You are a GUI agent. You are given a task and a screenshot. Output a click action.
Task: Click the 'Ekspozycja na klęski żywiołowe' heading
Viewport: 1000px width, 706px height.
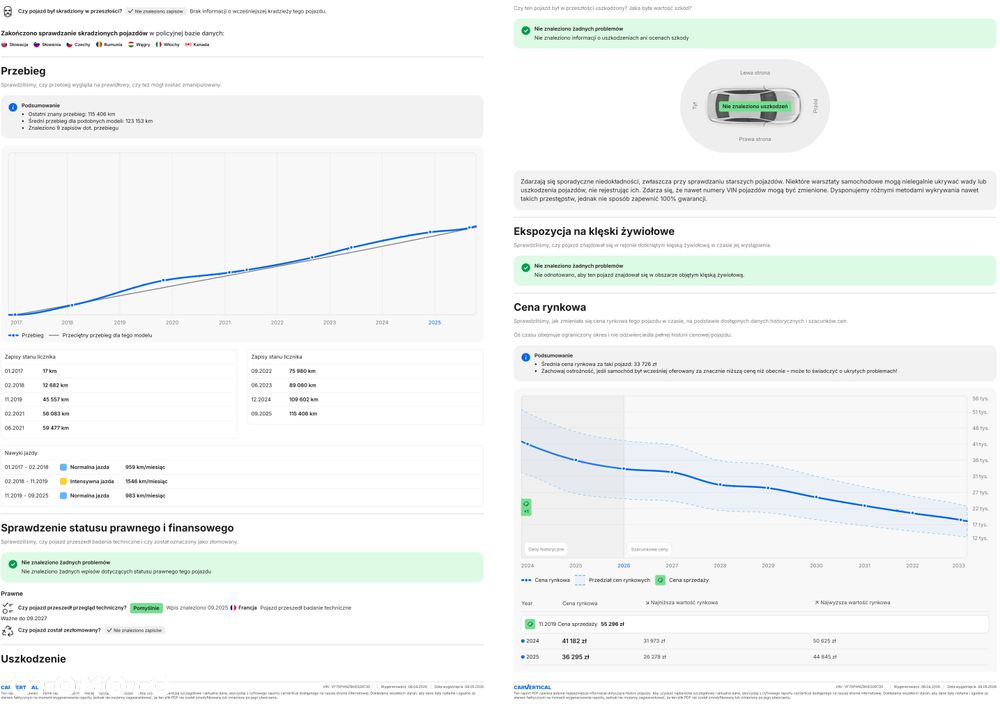point(594,232)
